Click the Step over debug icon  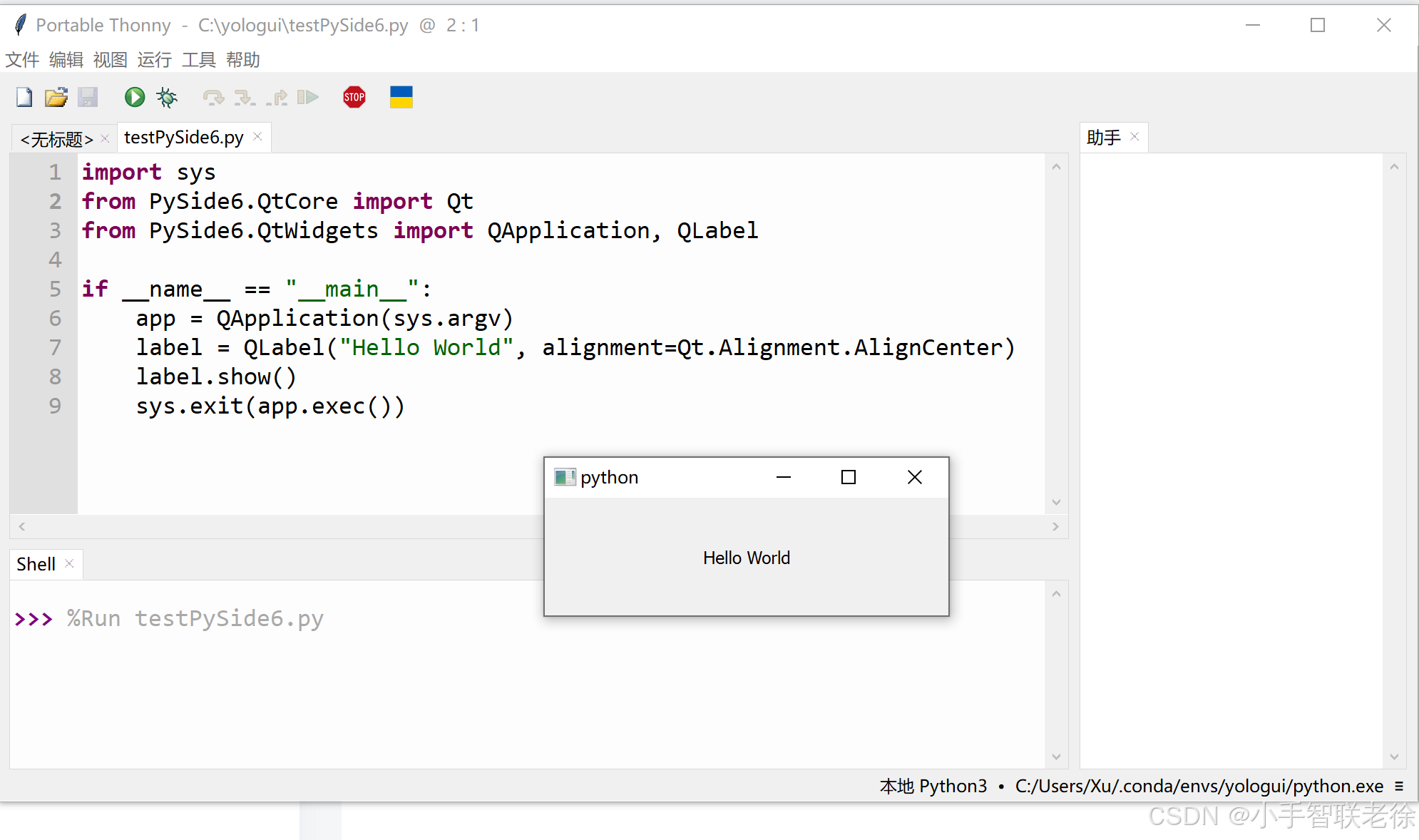point(213,97)
